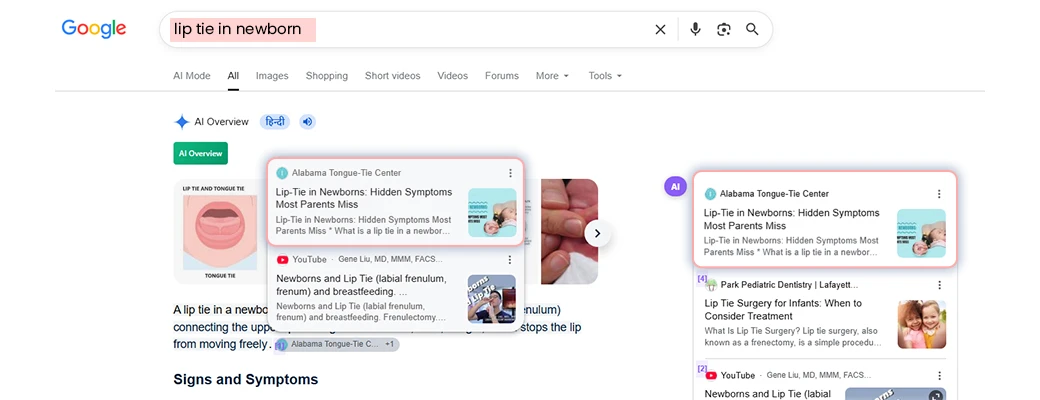This screenshot has width=1040, height=400.
Task: Click sidebar YouTube logo next to Gene Liu
Action: [x=711, y=375]
